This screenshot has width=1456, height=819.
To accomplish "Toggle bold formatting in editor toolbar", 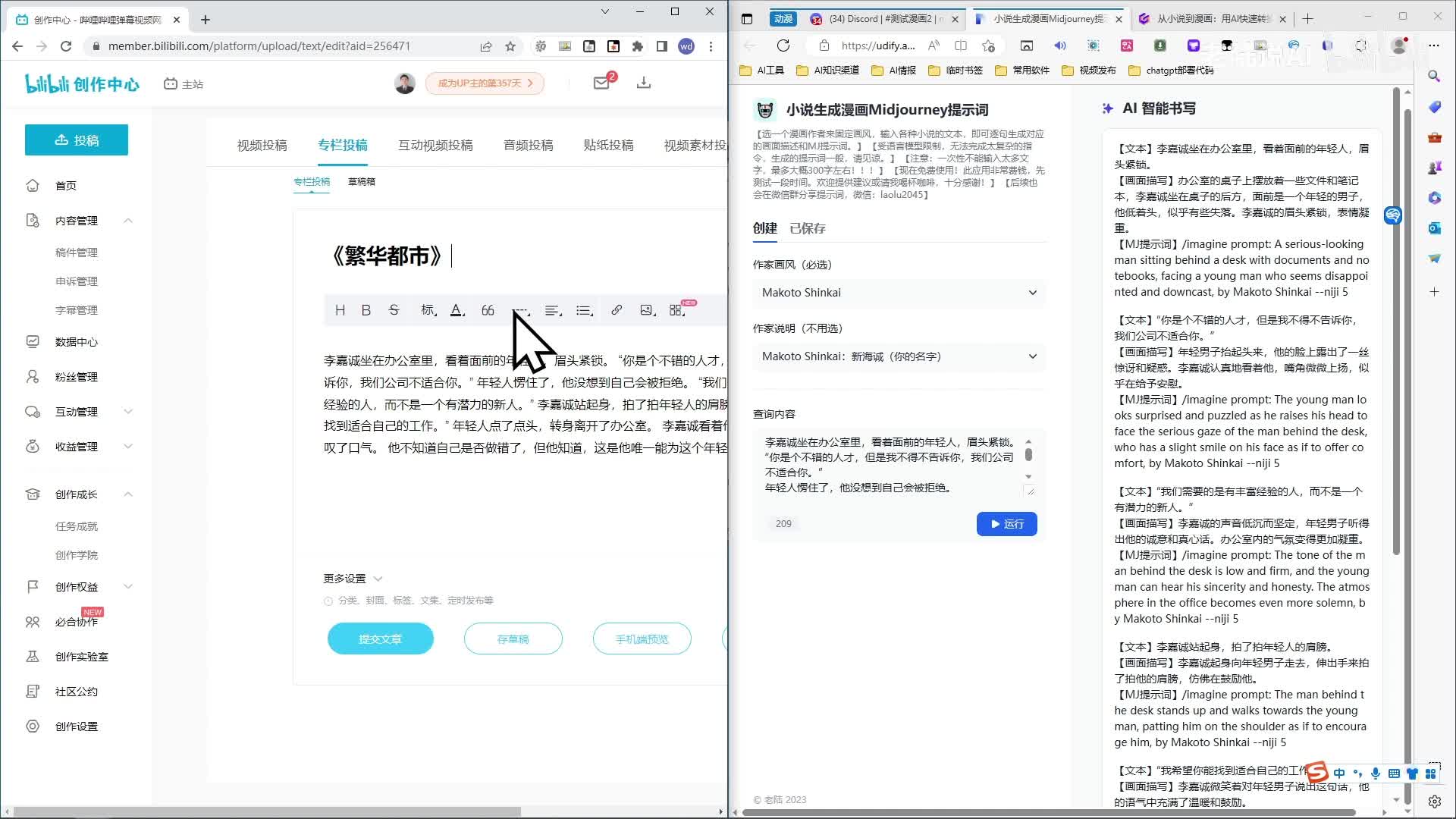I will 366,310.
